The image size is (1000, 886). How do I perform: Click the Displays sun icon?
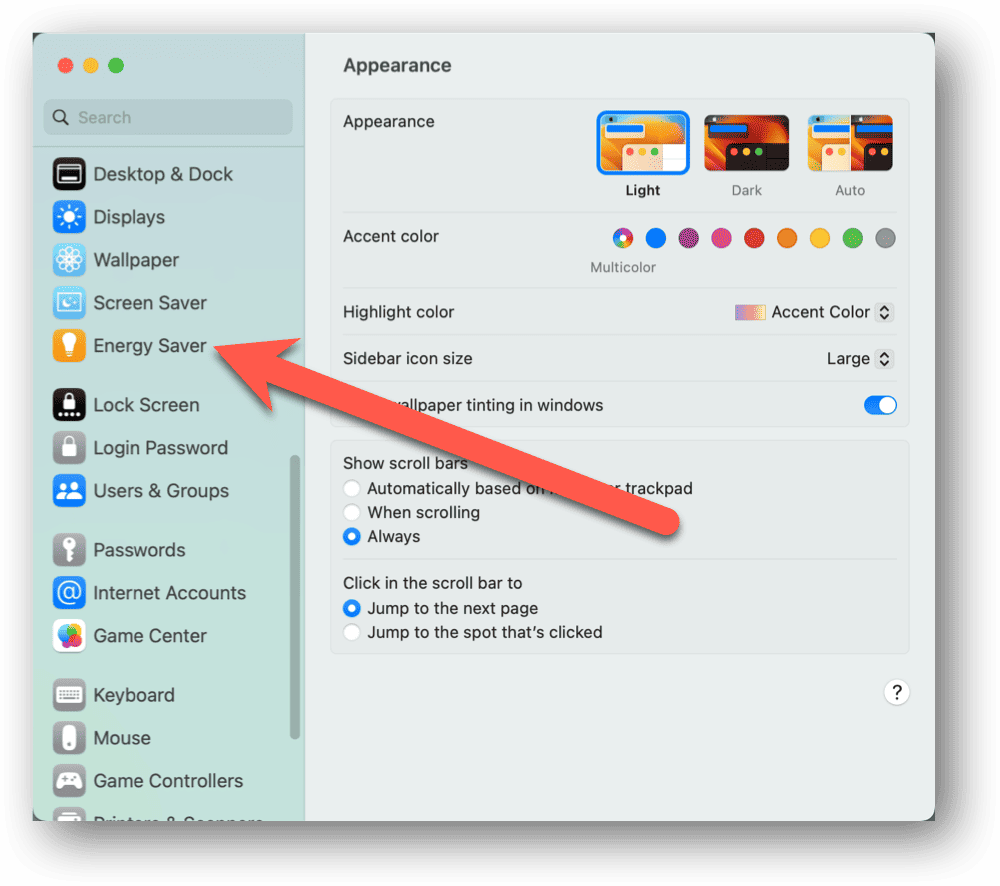click(x=69, y=217)
